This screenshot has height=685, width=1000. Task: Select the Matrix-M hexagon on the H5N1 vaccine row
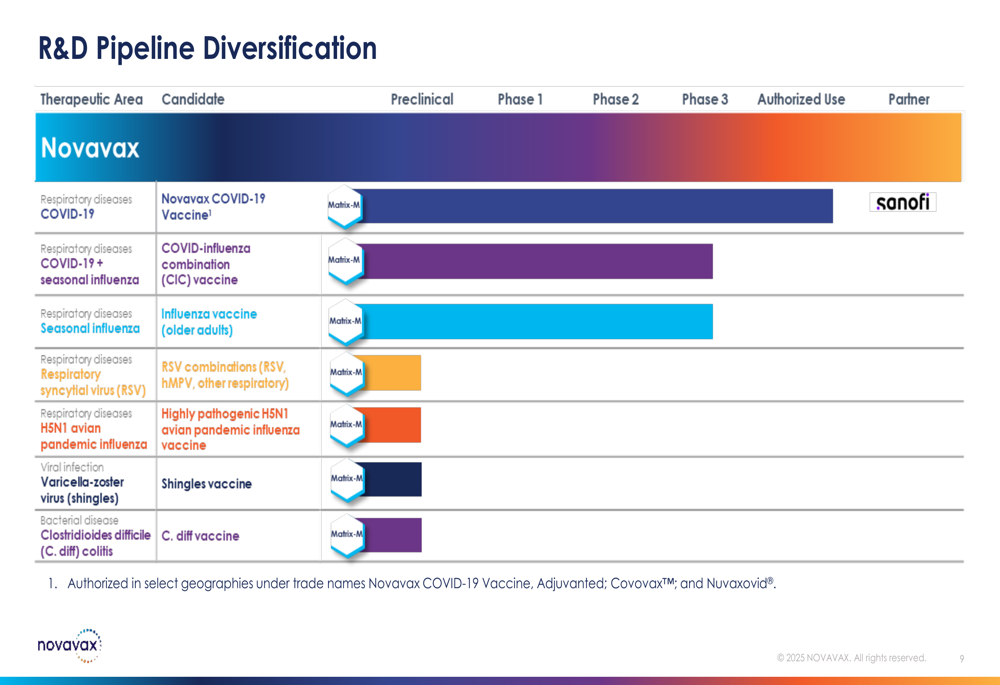point(346,425)
